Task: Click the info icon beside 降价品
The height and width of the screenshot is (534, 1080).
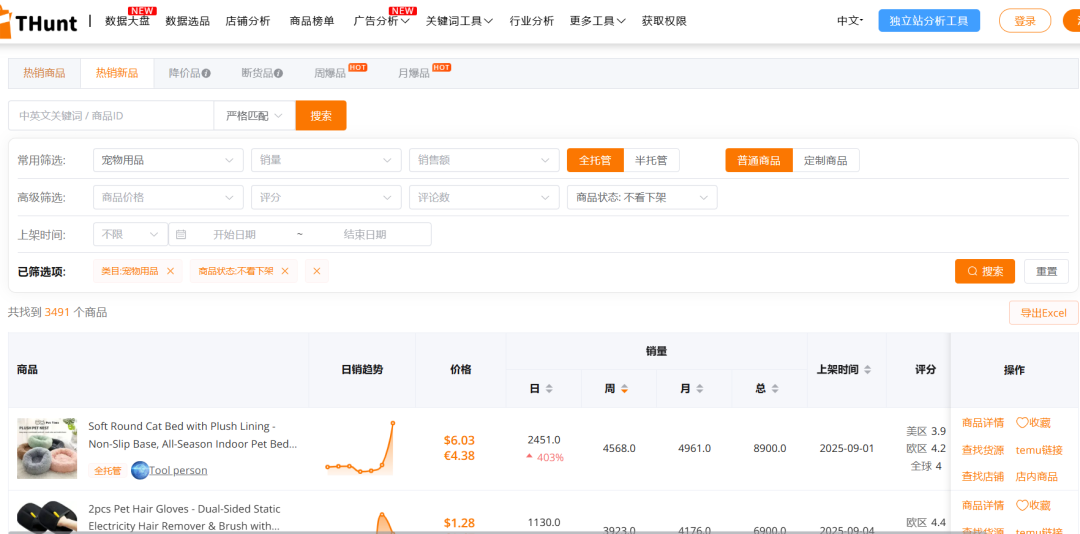Action: pyautogui.click(x=206, y=73)
